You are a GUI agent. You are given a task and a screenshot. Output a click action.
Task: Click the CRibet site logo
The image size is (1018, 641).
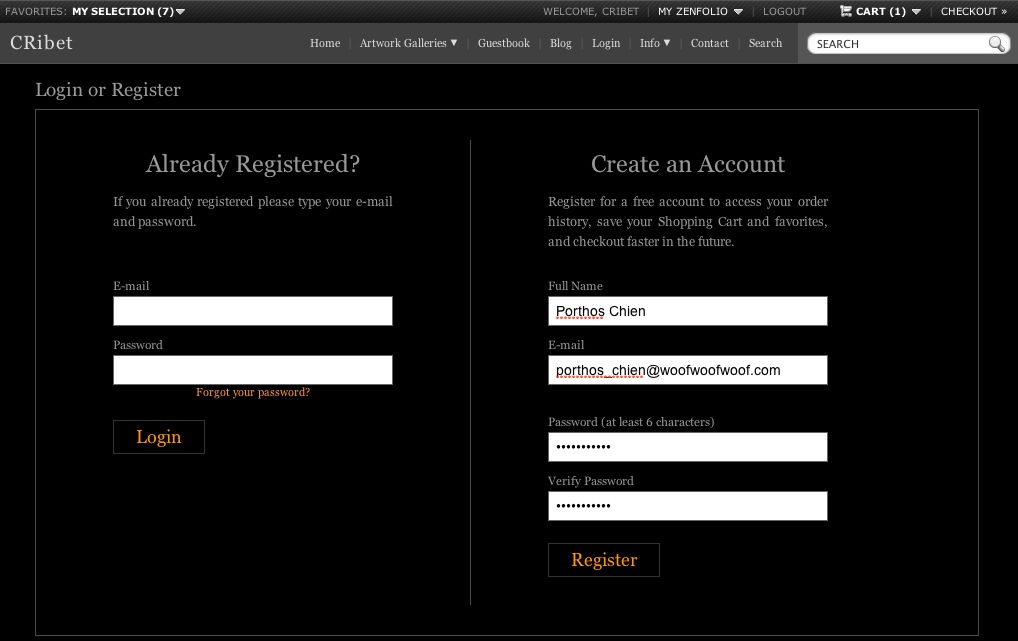[41, 43]
